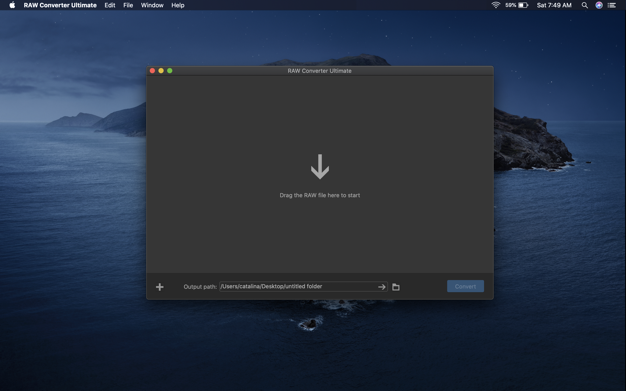Open the RAW Converter Ultimate app menu
The width and height of the screenshot is (626, 391).
pos(60,5)
